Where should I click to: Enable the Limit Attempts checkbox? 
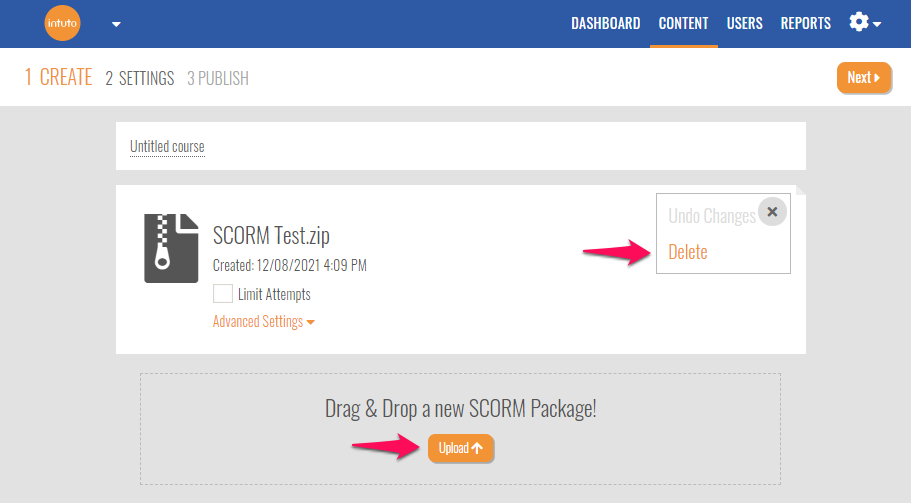tap(223, 294)
